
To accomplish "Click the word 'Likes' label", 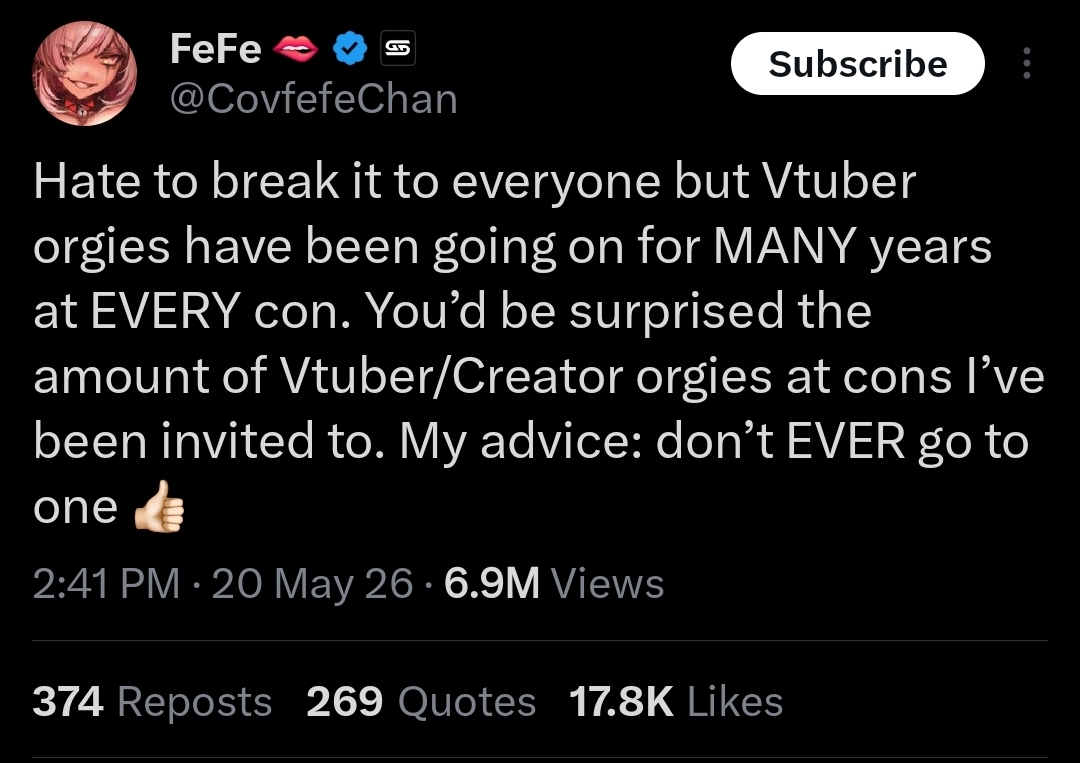I will coord(735,702).
